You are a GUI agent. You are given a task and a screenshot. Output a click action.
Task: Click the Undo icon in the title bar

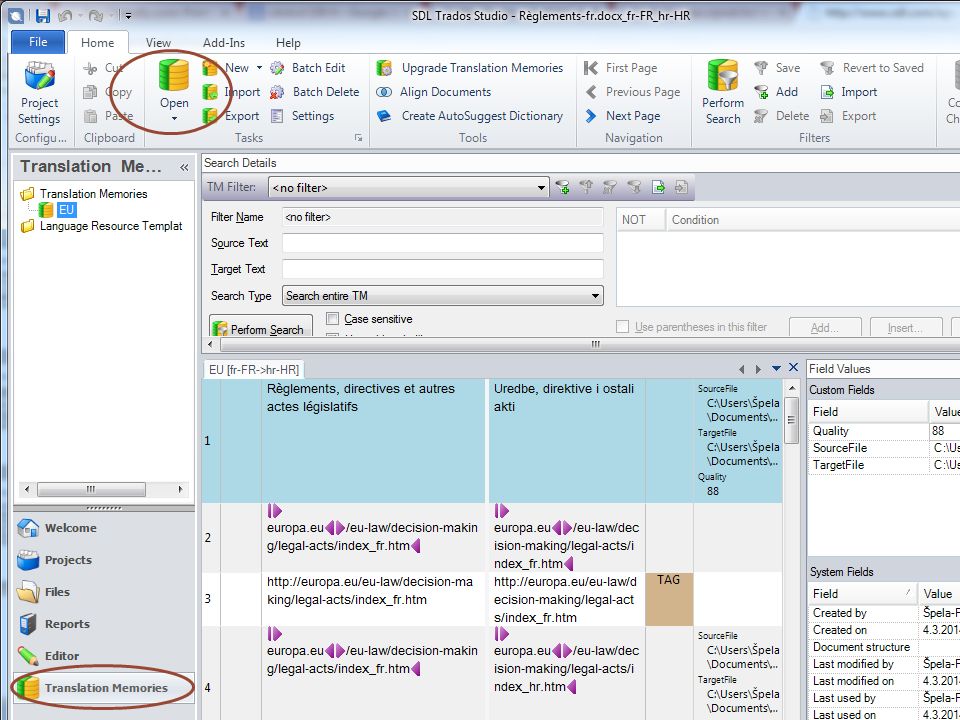click(66, 16)
